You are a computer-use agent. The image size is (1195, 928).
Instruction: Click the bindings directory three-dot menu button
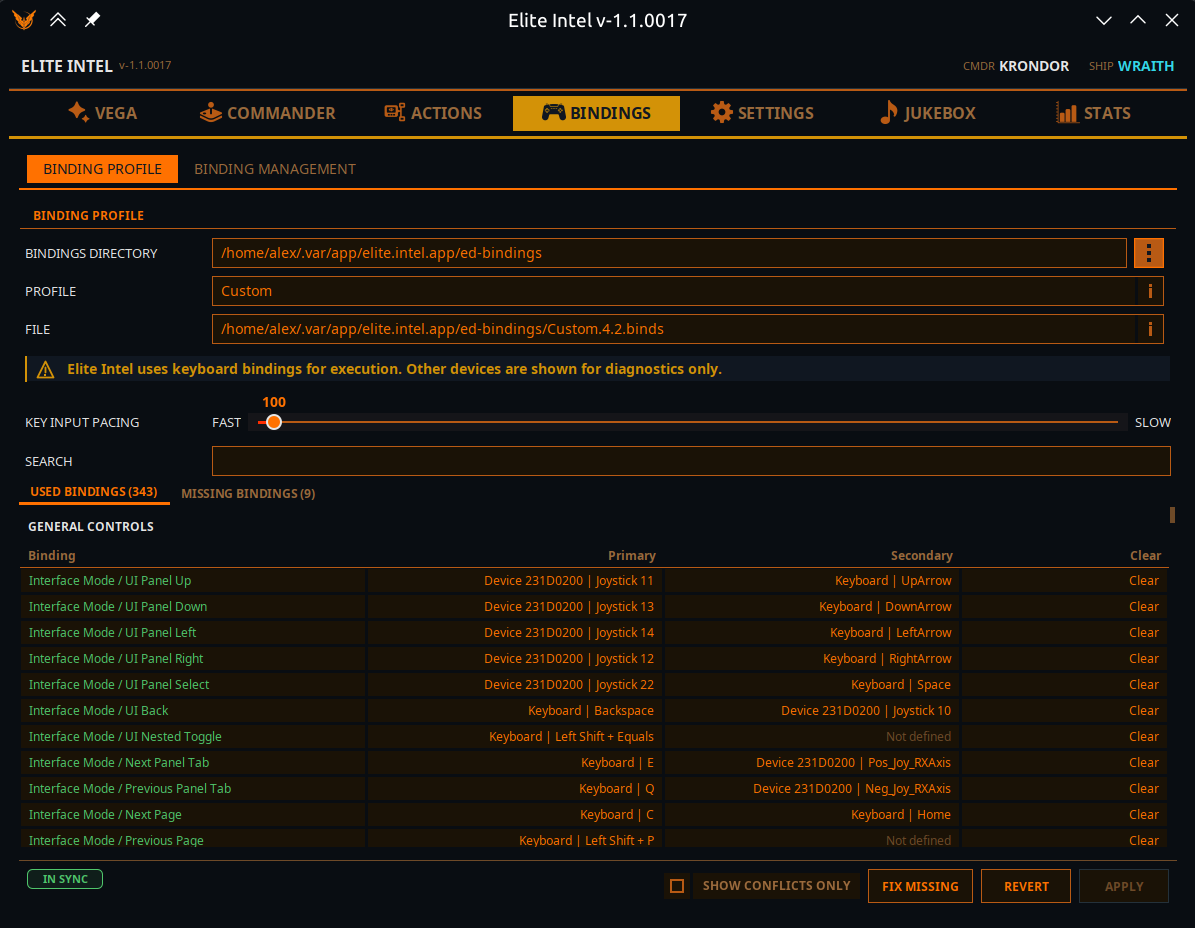1149,253
